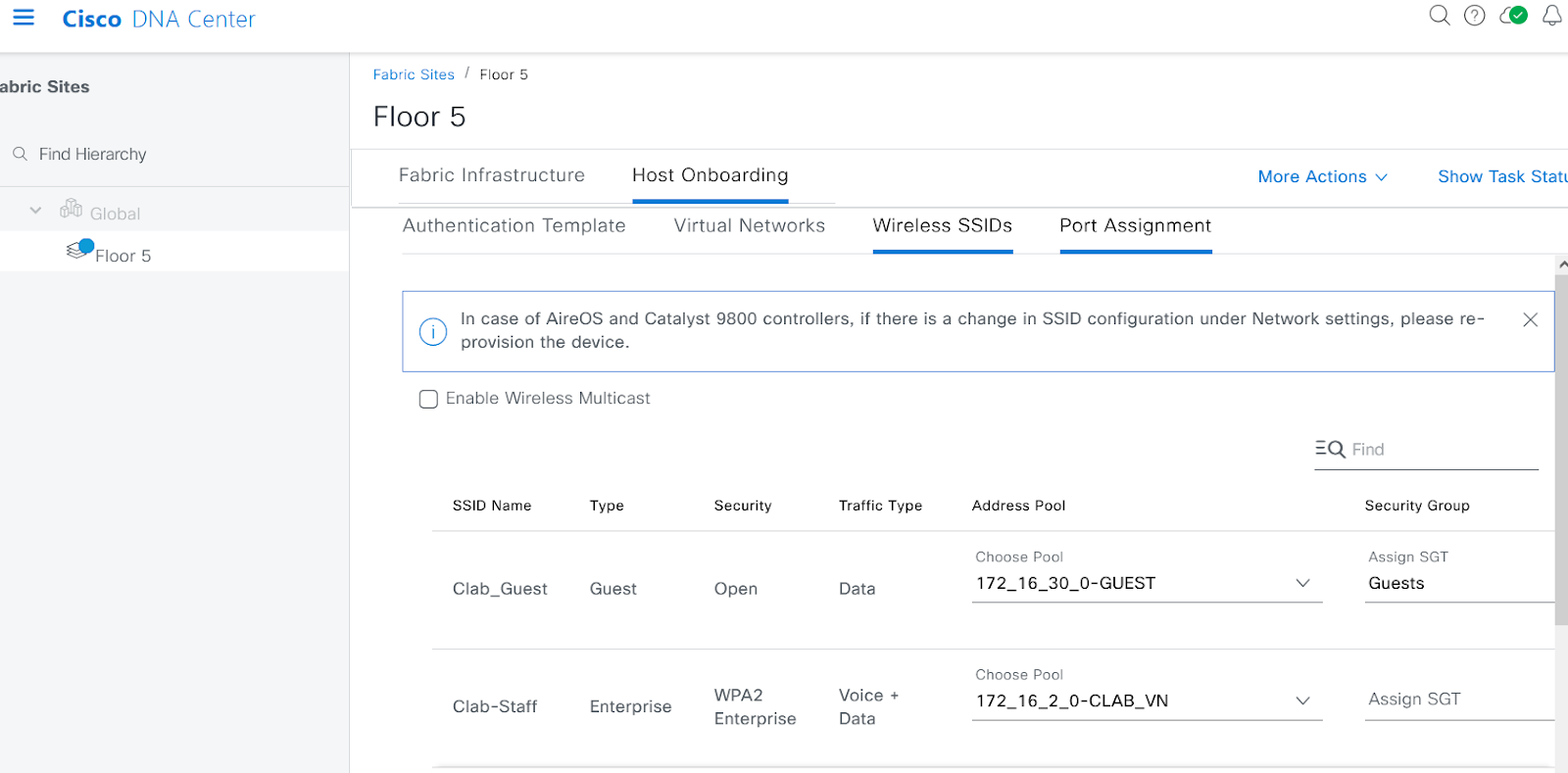Click the Floor 5 page heading

point(419,117)
